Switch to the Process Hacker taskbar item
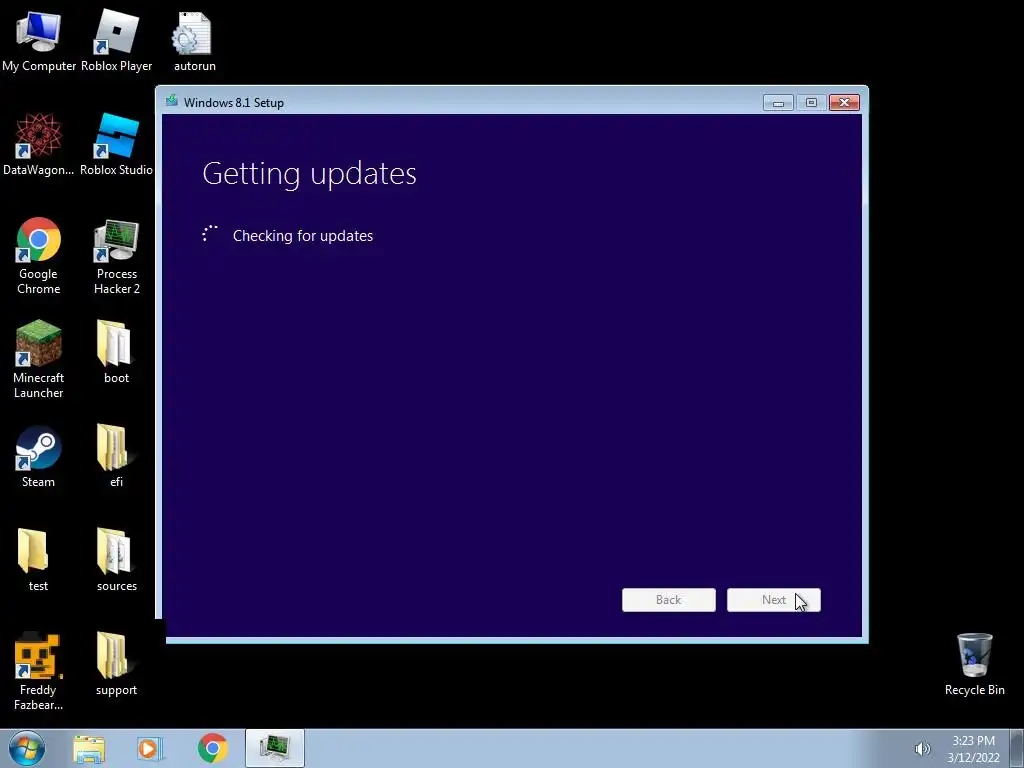 pos(275,748)
